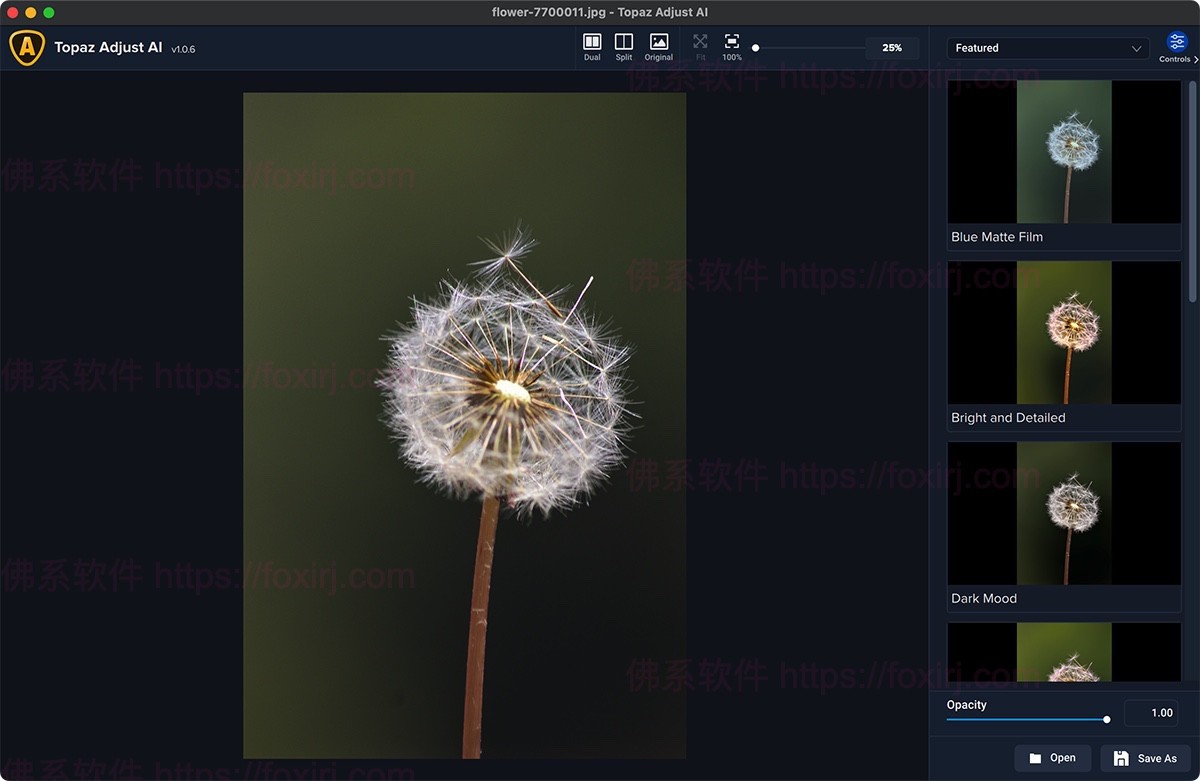Viewport: 1200px width, 781px height.
Task: Expand the Featured presets dropdown
Action: 1047,48
